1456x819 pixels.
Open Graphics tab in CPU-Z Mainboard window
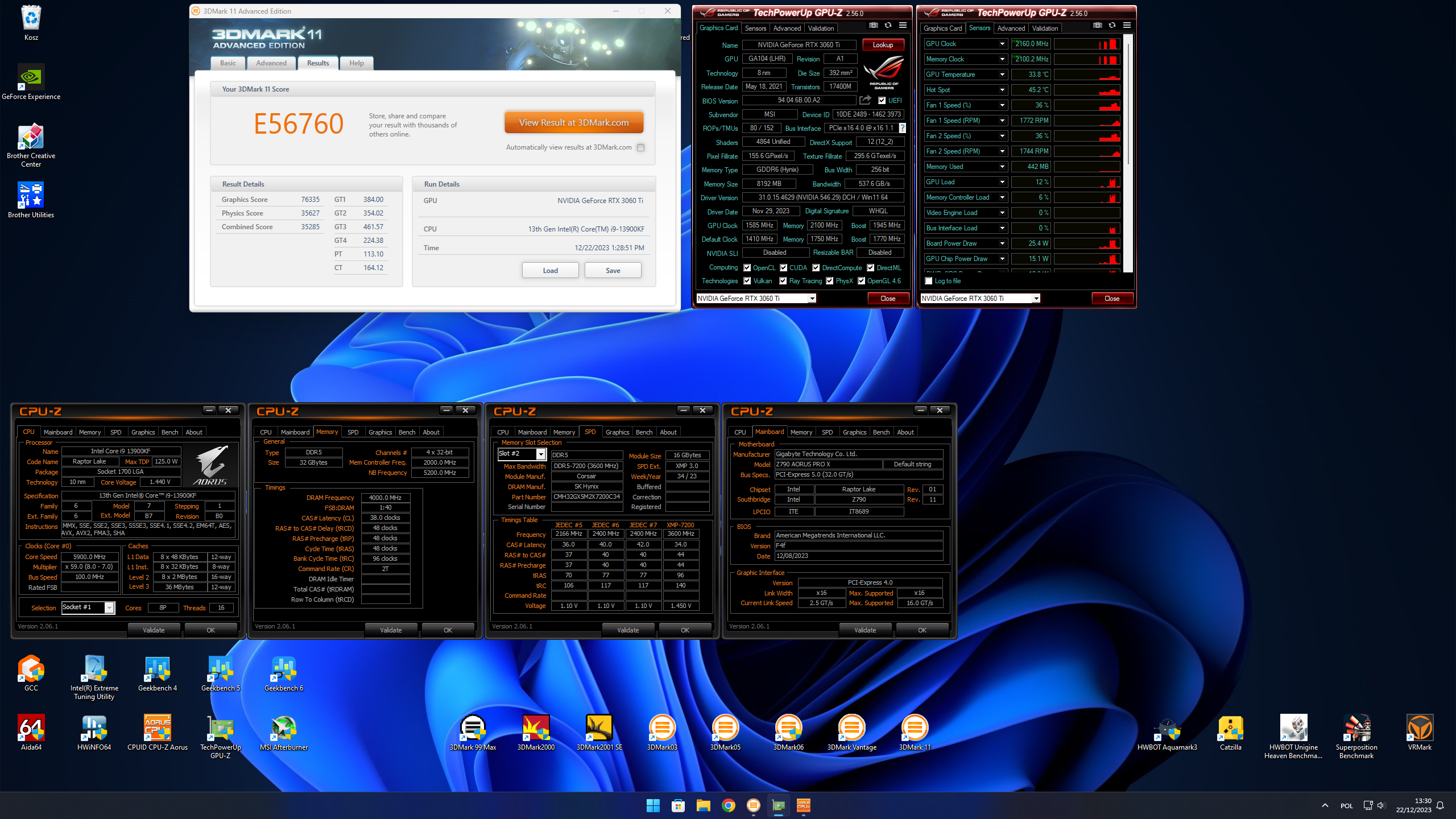coord(854,432)
